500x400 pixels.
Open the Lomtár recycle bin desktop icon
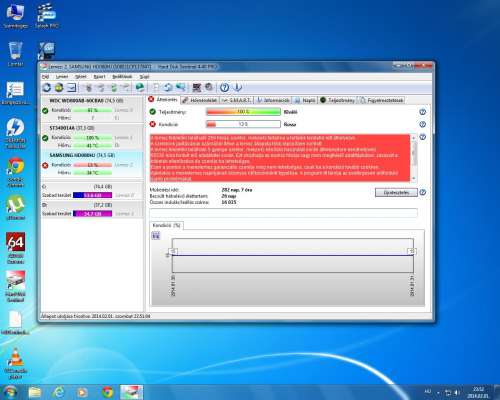pos(15,53)
